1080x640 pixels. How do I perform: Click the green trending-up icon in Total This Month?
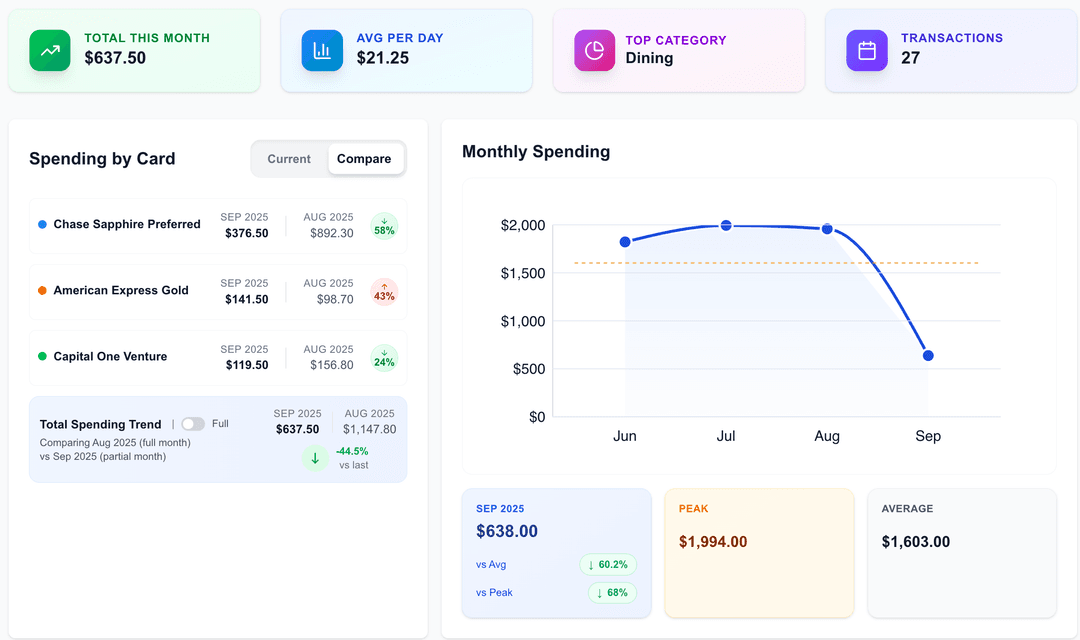[49, 51]
